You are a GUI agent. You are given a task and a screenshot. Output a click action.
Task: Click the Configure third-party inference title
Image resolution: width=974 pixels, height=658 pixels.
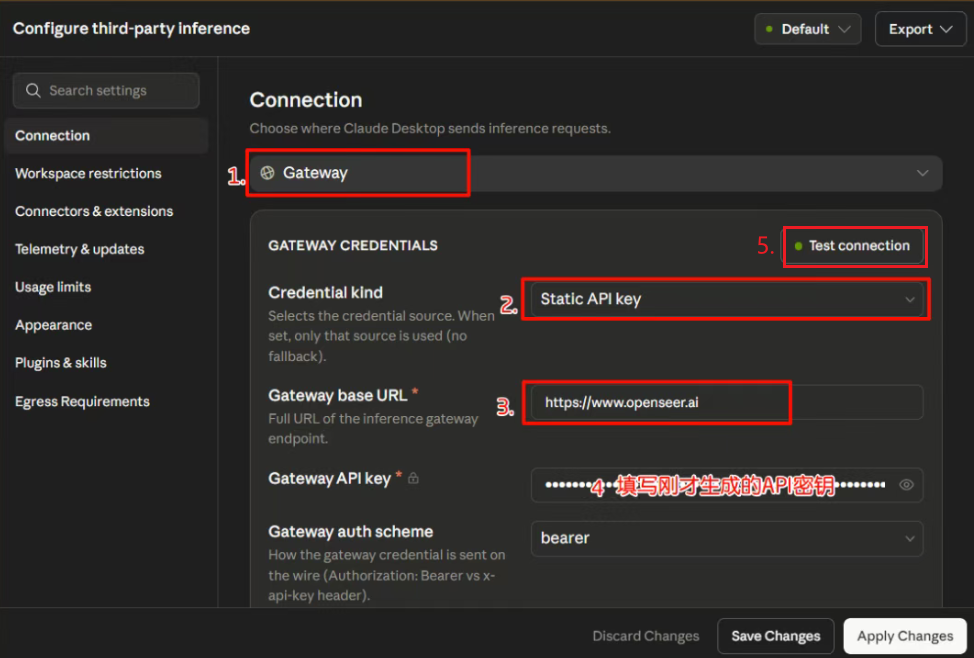pos(131,29)
